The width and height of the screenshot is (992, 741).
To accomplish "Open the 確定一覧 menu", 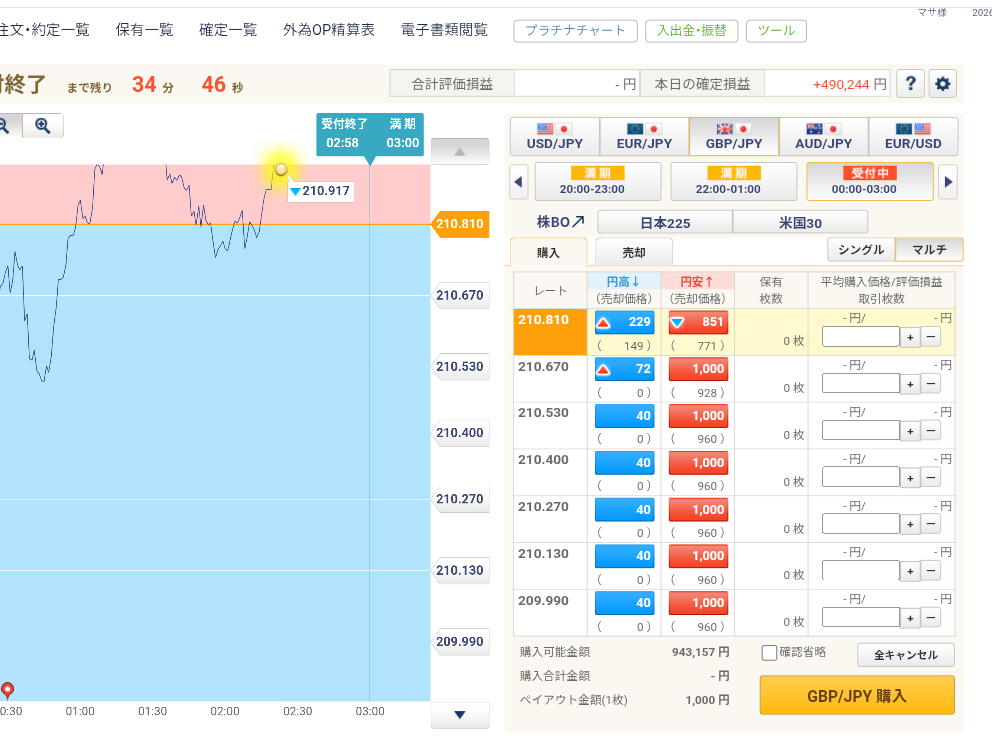I will pos(228,30).
